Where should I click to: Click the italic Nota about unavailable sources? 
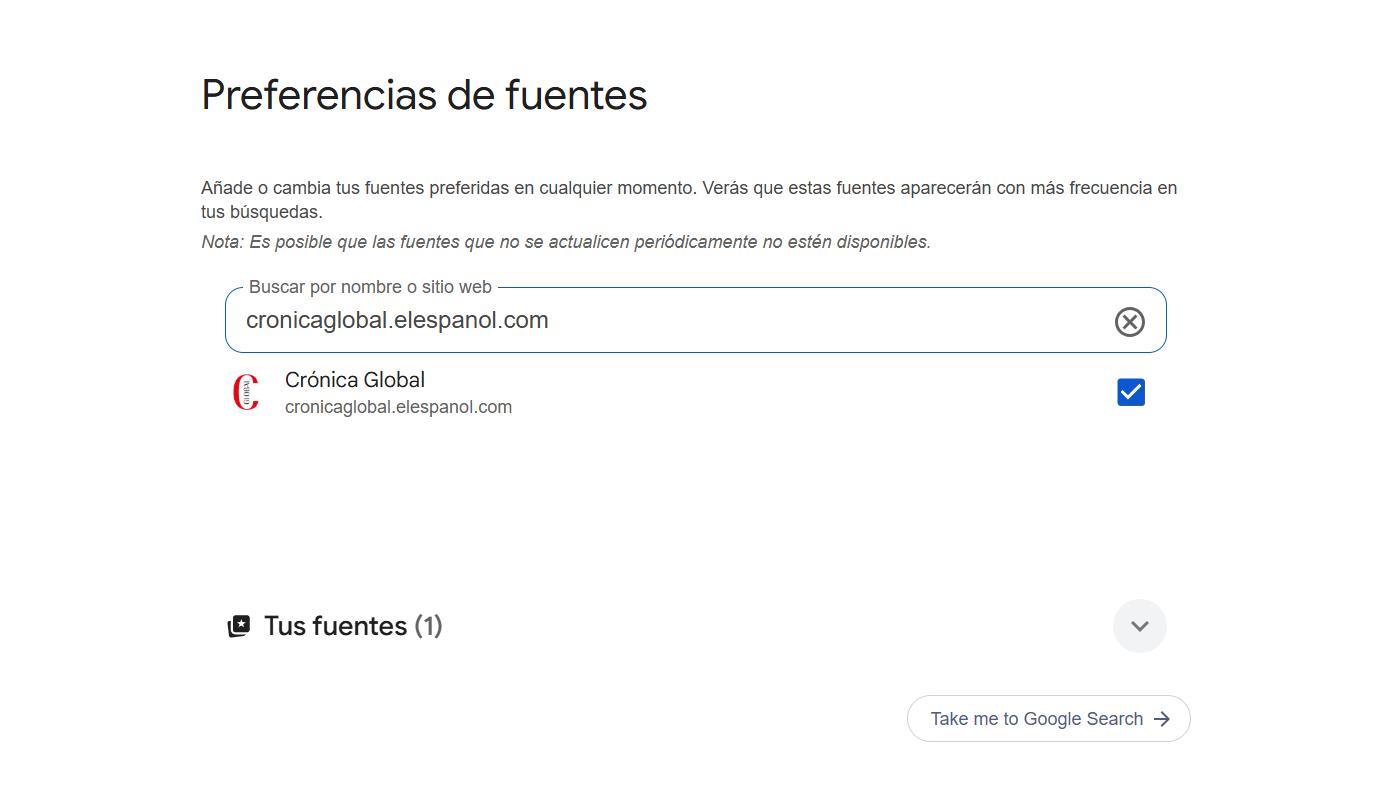566,242
